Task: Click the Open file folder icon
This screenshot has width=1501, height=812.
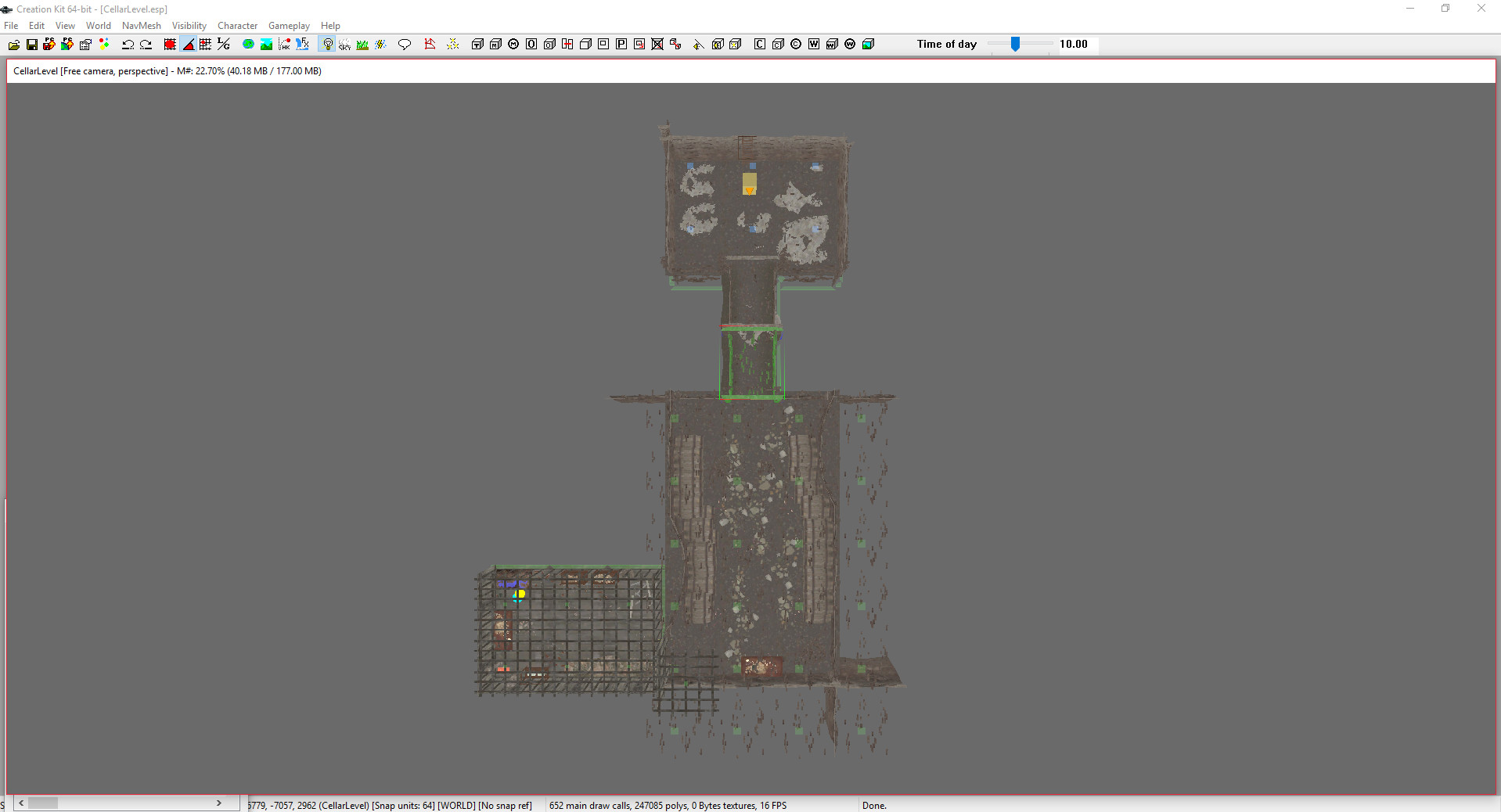Action: click(x=13, y=45)
